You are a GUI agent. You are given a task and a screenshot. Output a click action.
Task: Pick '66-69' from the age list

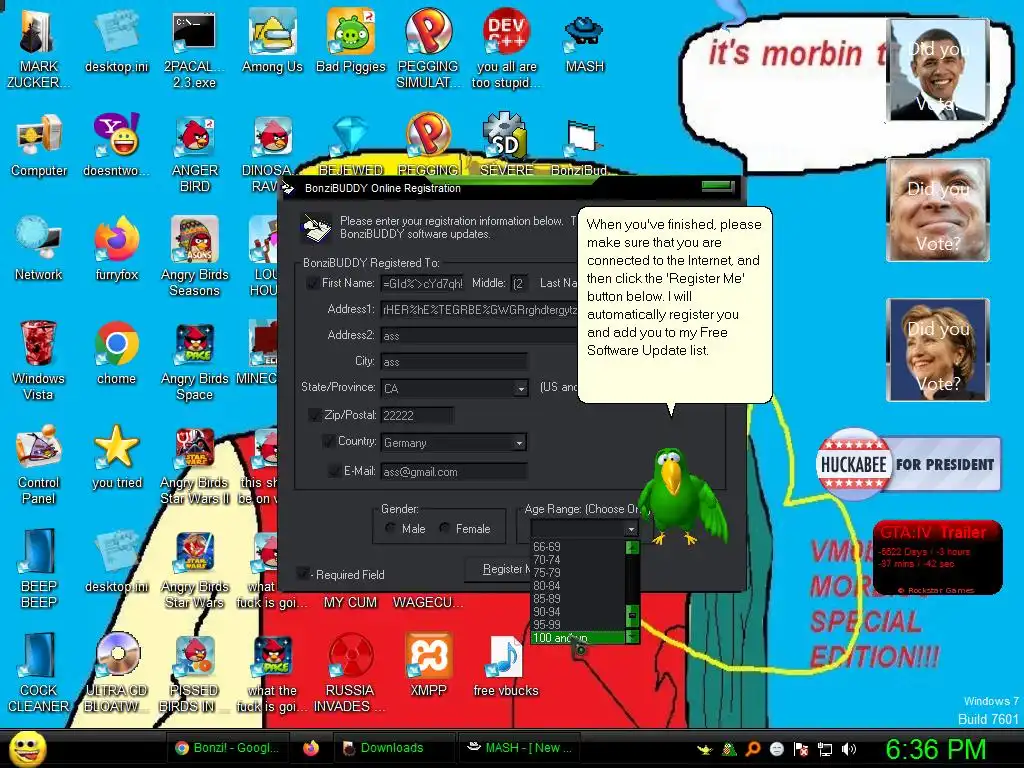coord(578,547)
